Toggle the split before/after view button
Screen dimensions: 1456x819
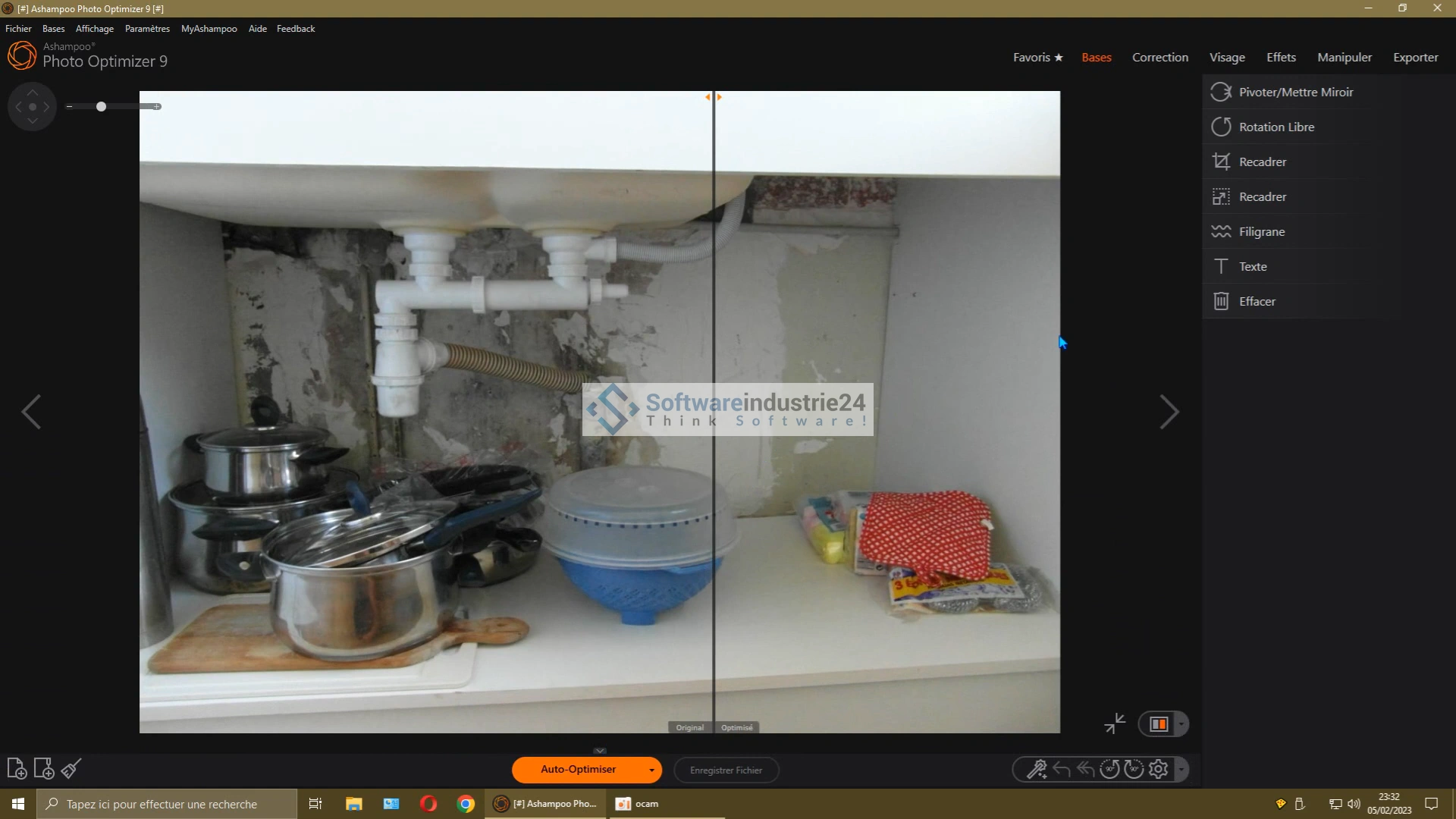point(1159,724)
